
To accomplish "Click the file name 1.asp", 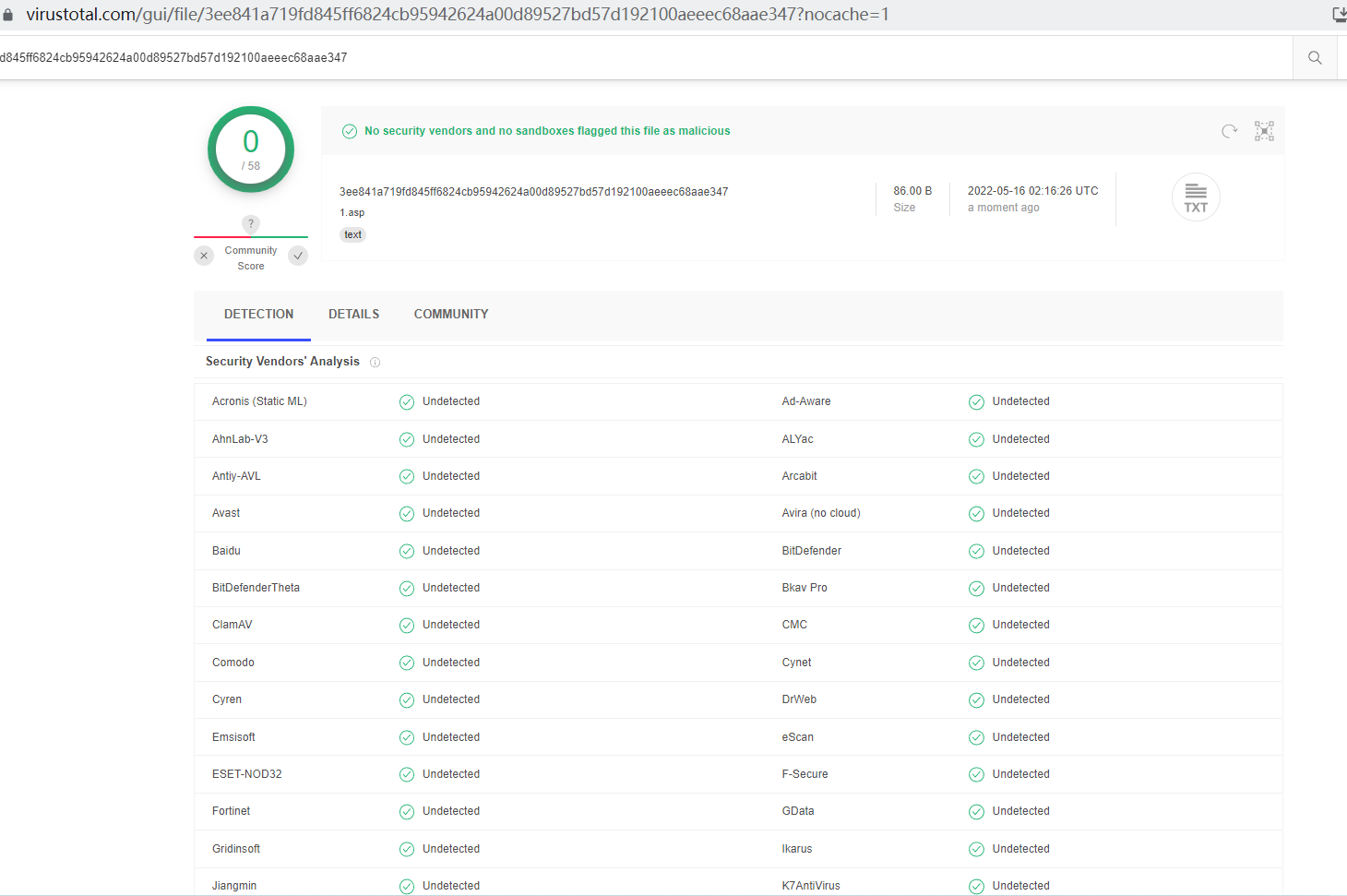I will pyautogui.click(x=352, y=212).
